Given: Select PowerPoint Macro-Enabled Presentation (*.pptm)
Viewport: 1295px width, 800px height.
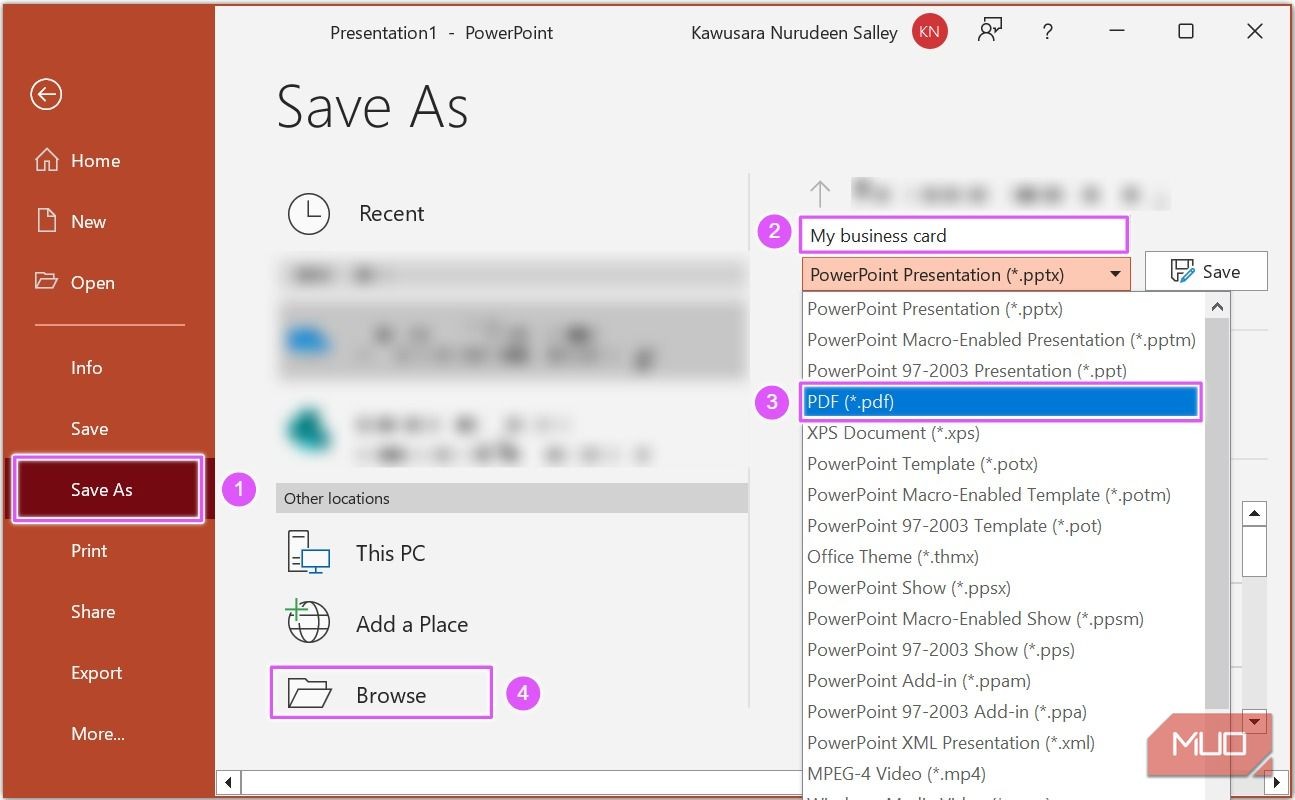Looking at the screenshot, I should click(1004, 340).
